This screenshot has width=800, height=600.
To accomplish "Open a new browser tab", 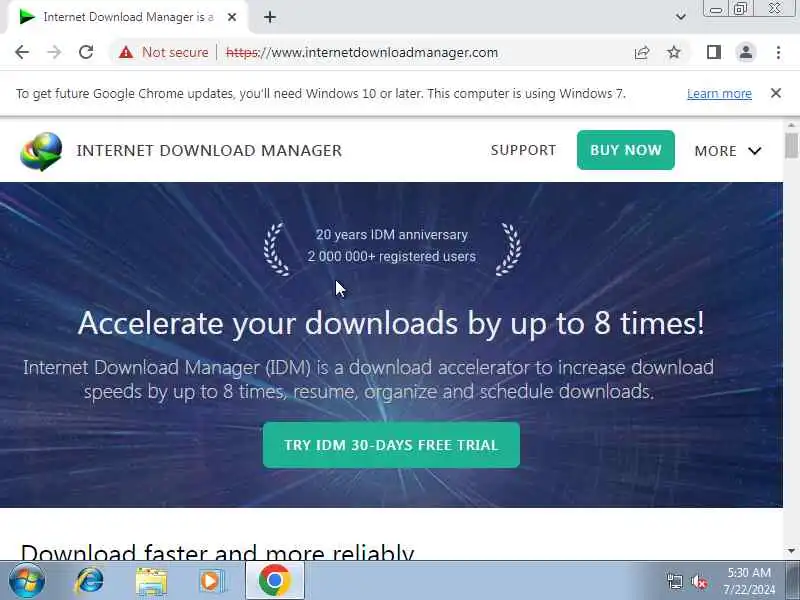I will click(x=270, y=17).
